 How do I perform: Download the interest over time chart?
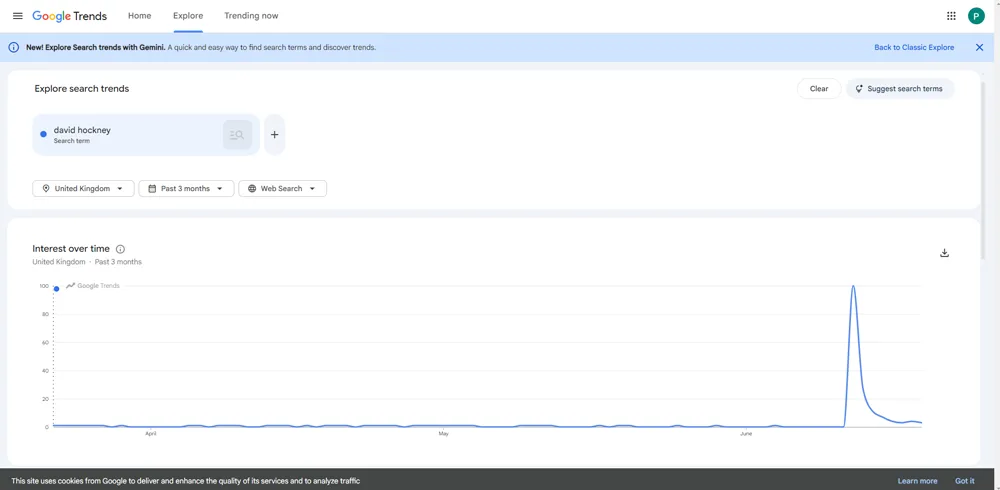tap(945, 253)
